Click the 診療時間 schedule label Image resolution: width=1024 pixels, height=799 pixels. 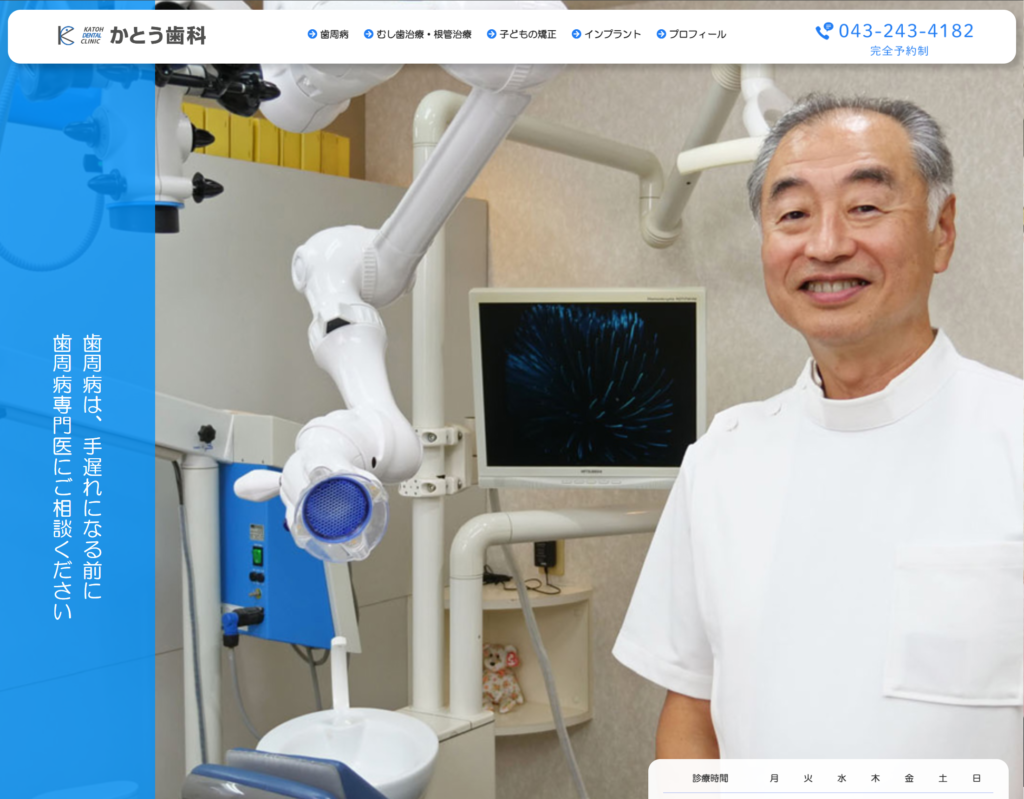(710, 778)
